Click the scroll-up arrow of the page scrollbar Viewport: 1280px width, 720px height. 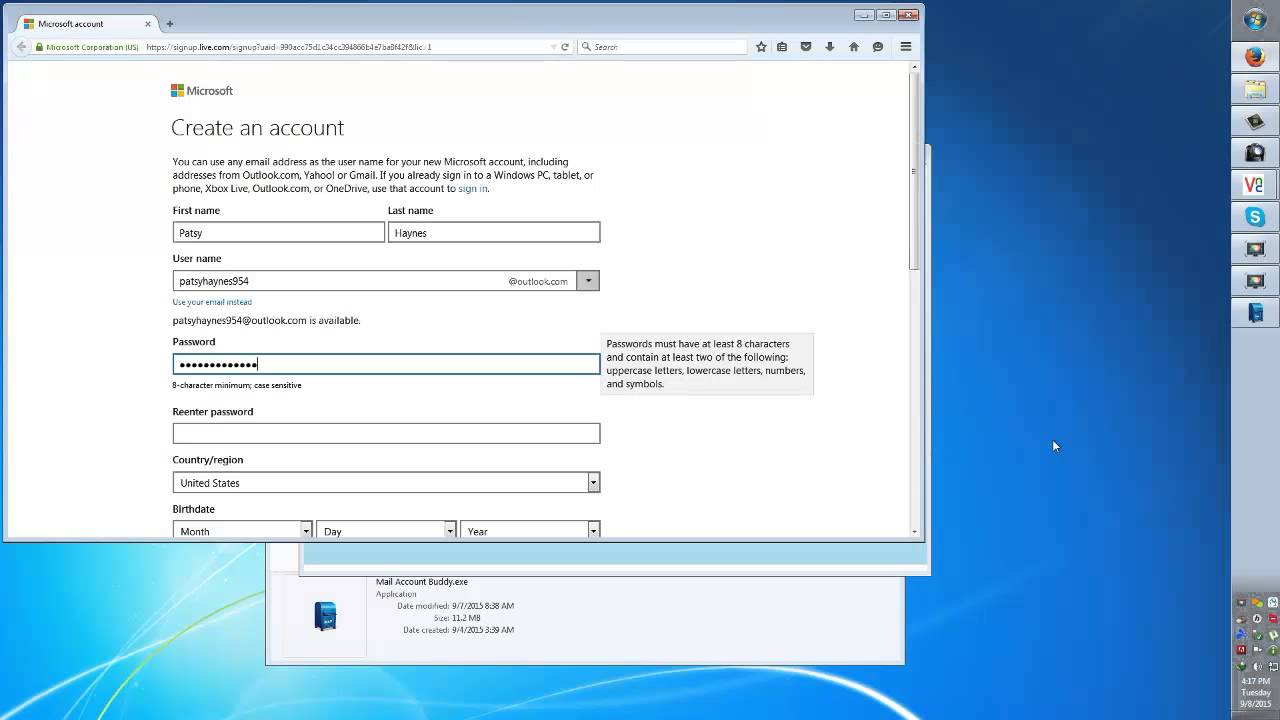pos(914,67)
